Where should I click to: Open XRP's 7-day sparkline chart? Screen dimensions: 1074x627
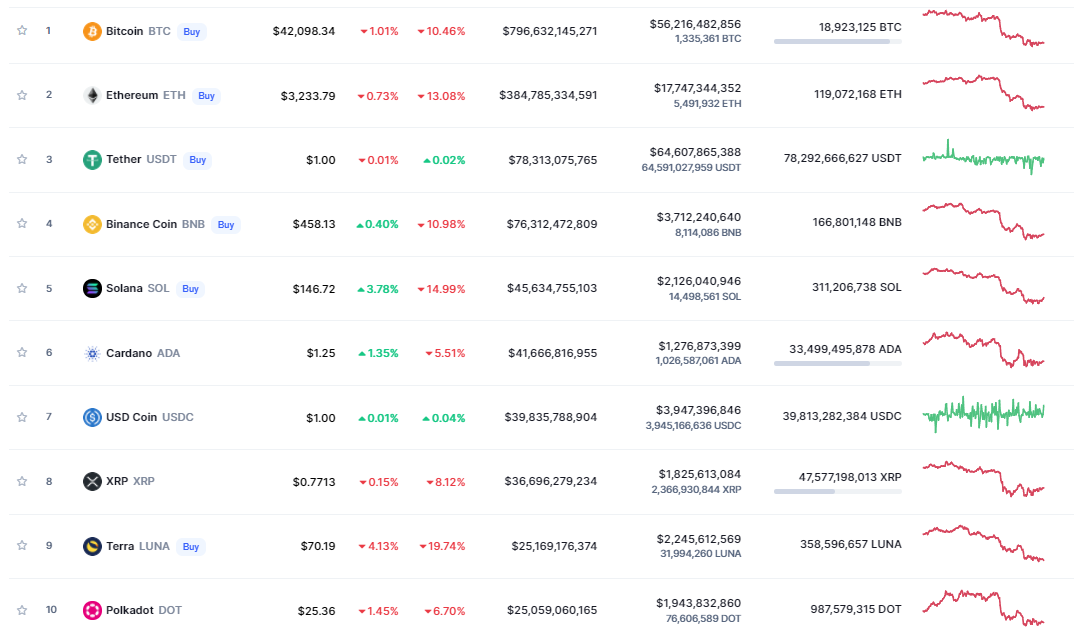984,479
